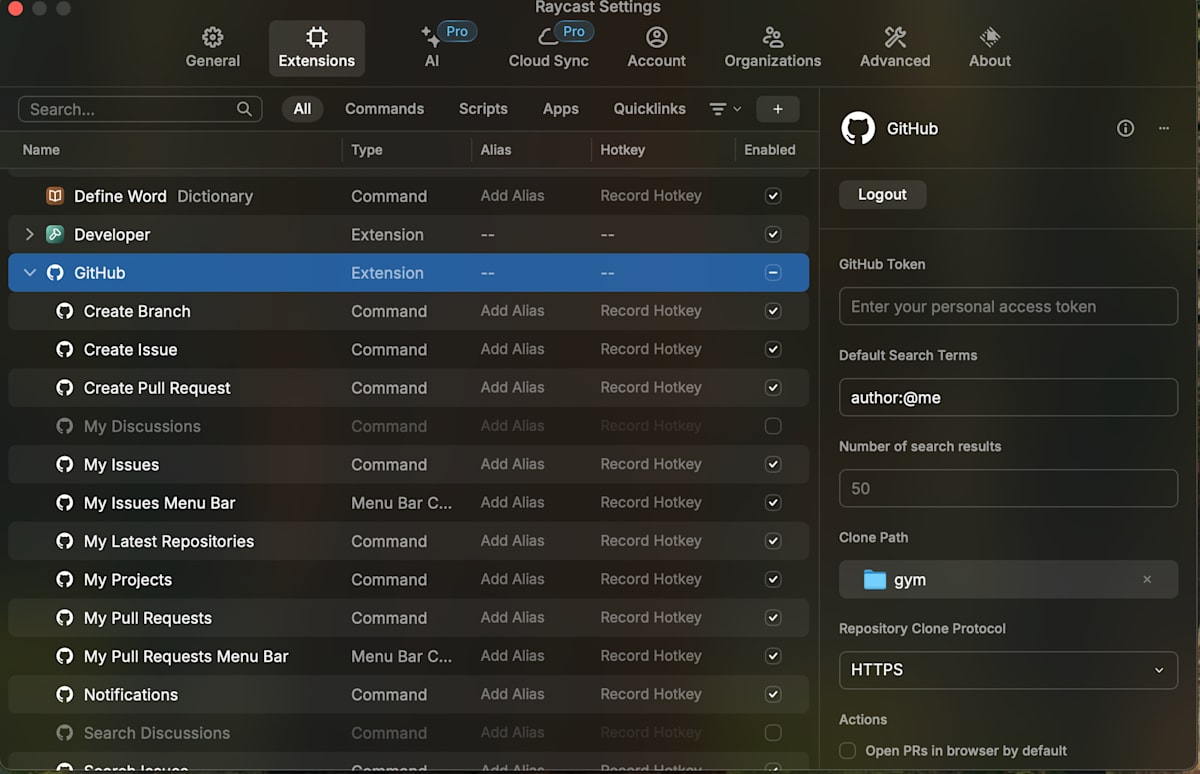Open the filter options dropdown
Screen dimensions: 1200x774
(x=725, y=109)
